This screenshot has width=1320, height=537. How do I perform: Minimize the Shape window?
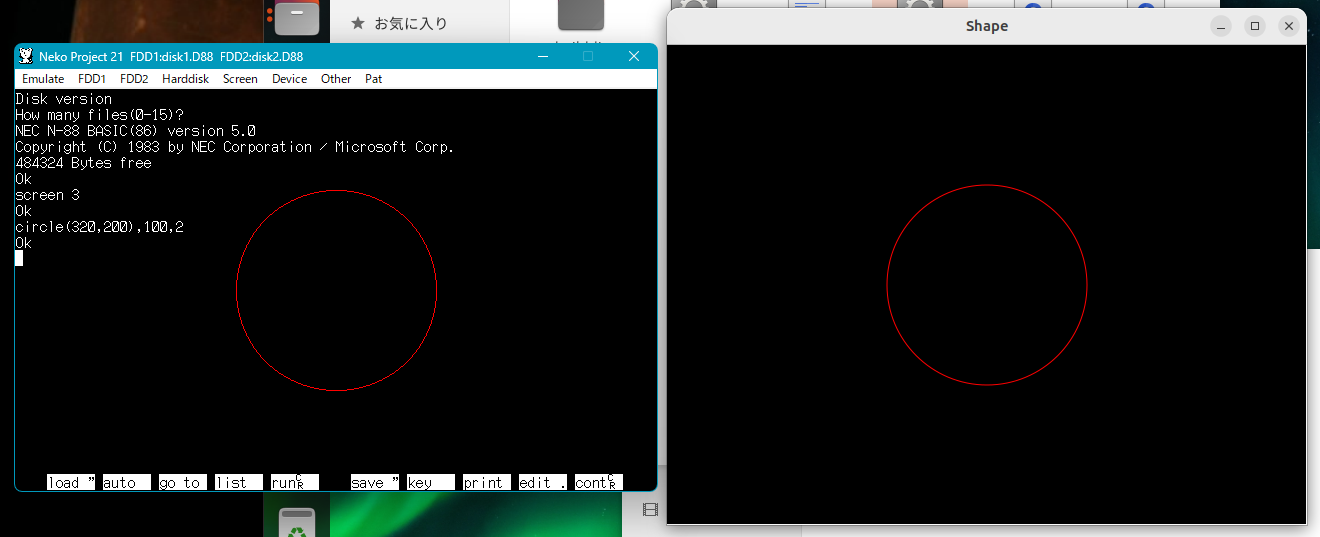pyautogui.click(x=1221, y=26)
